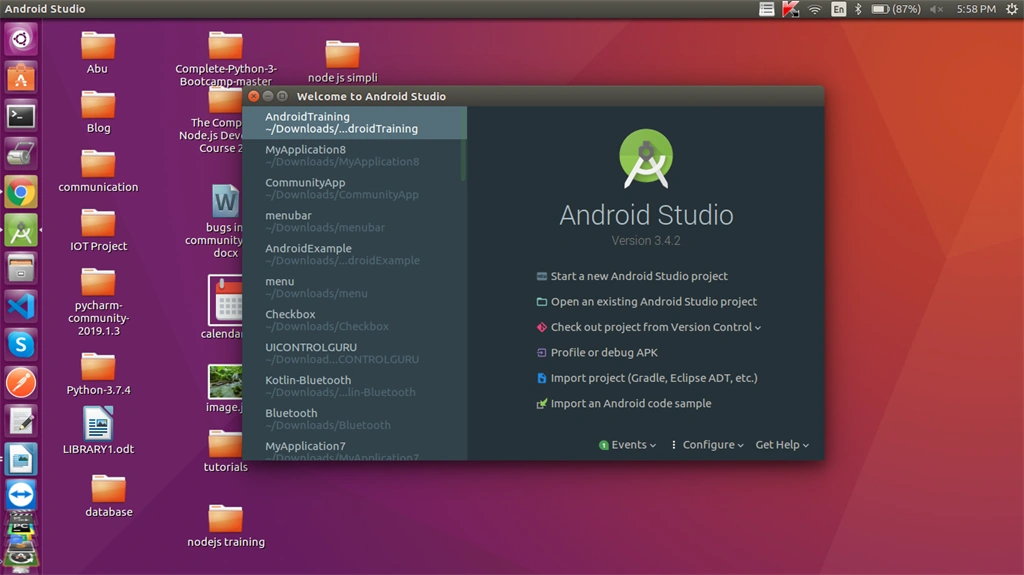1024x575 pixels.
Task: Select the communication desktop folder
Action: click(x=98, y=171)
